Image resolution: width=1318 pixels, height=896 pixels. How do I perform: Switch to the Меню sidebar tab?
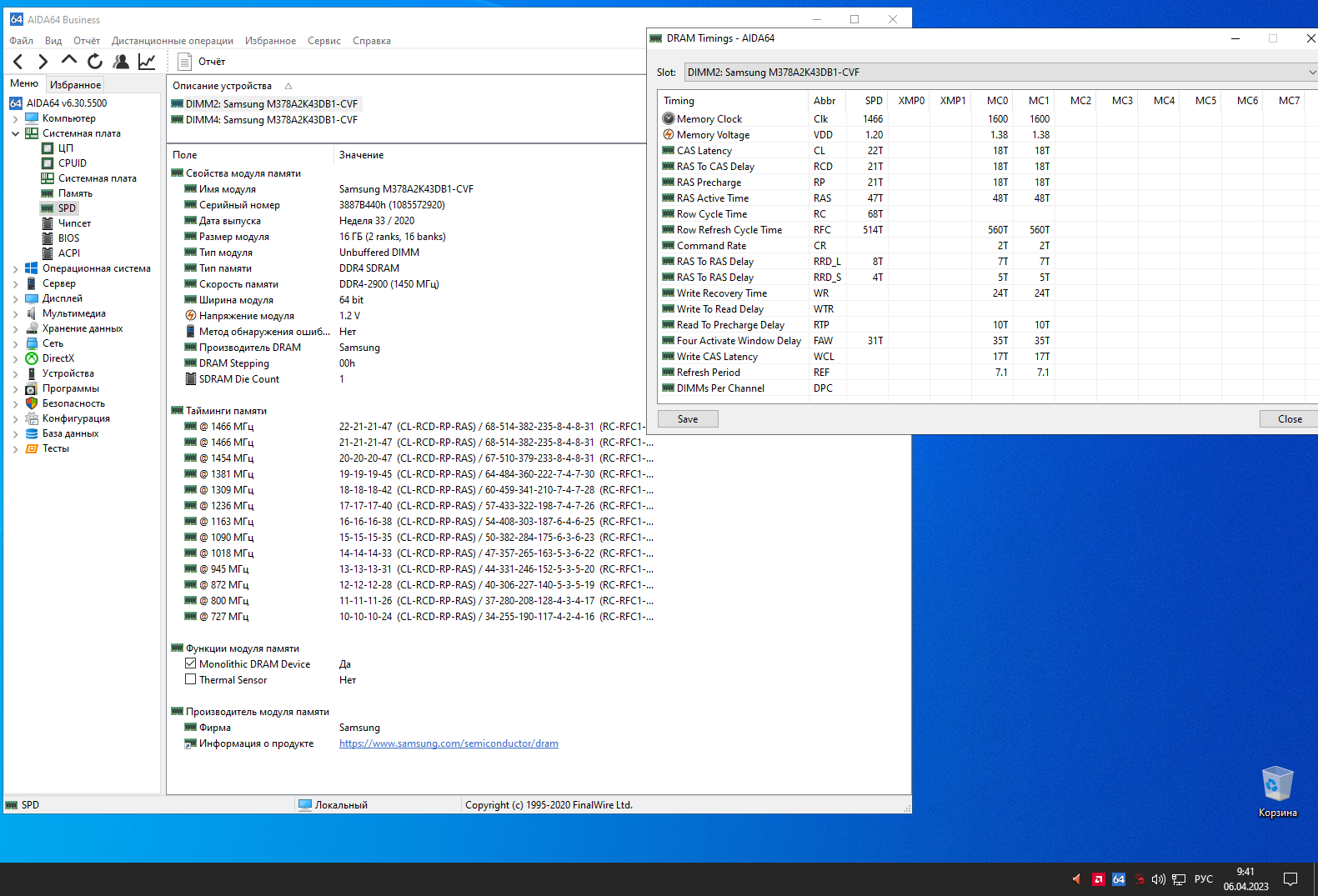tap(24, 83)
